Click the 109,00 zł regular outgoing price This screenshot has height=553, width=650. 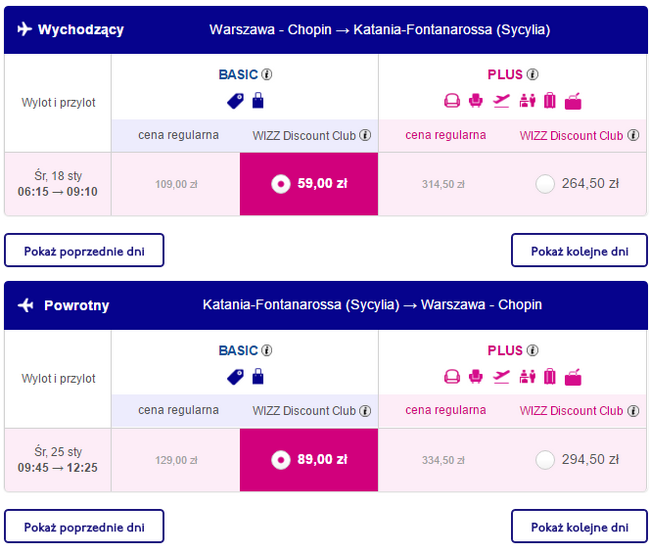point(176,184)
